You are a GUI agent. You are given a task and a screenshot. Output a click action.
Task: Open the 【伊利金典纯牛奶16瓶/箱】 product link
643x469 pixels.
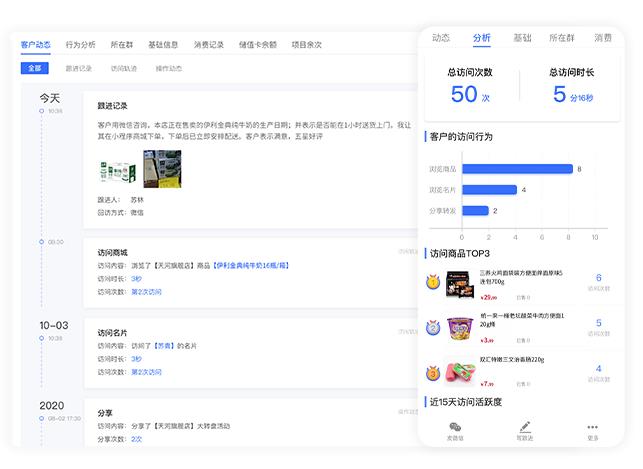[251, 266]
